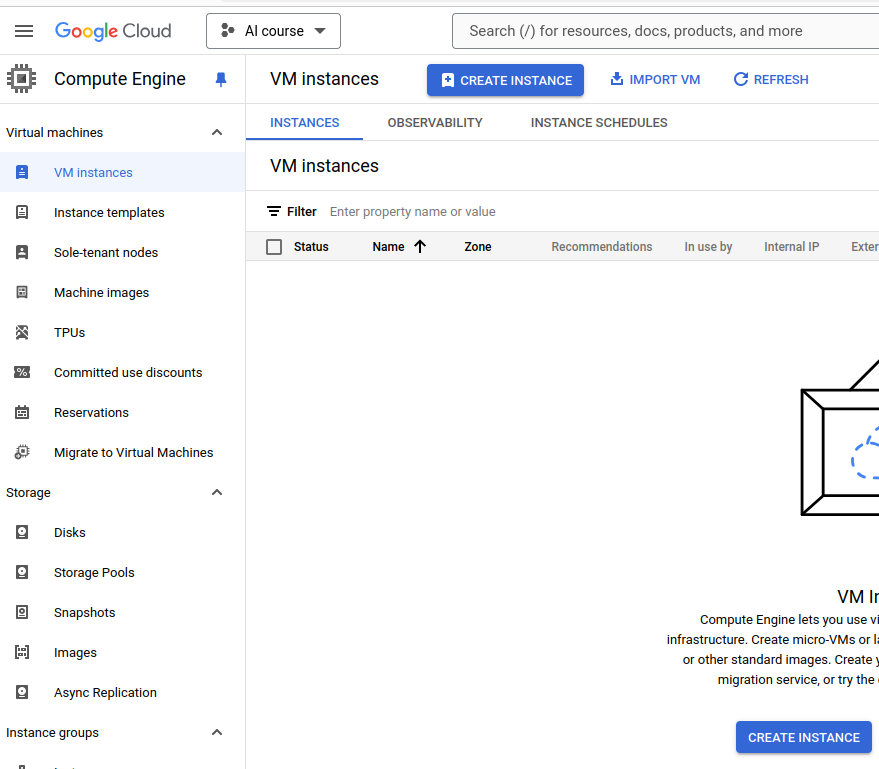This screenshot has width=879, height=769.
Task: Open Images page under Storage
Action: [x=75, y=652]
